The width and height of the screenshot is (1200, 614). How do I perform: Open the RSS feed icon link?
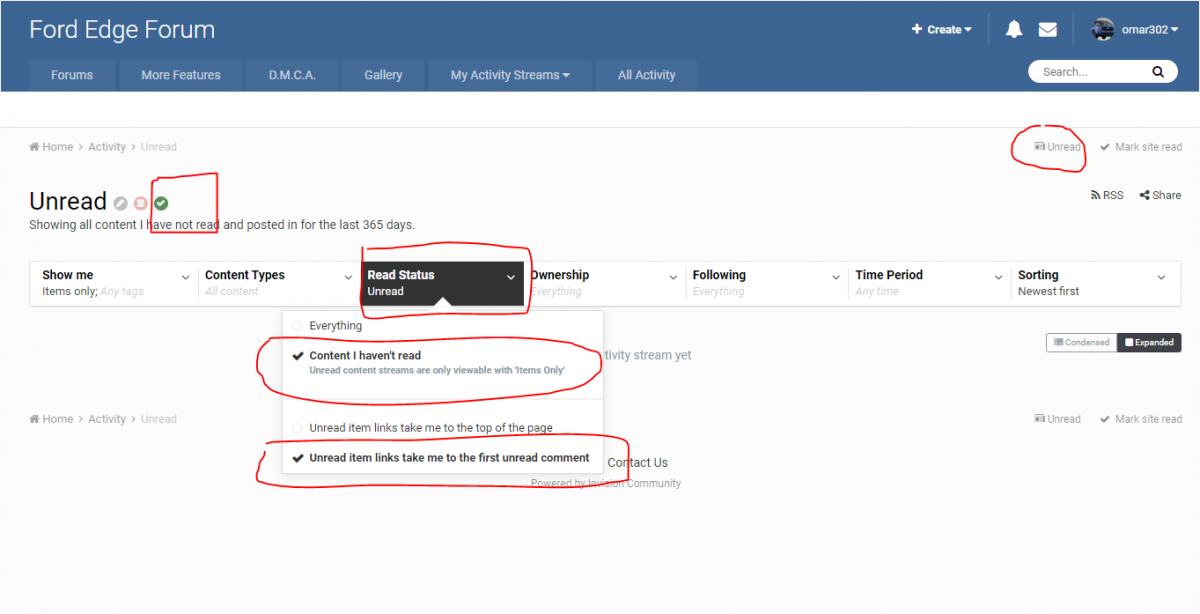tap(1107, 195)
